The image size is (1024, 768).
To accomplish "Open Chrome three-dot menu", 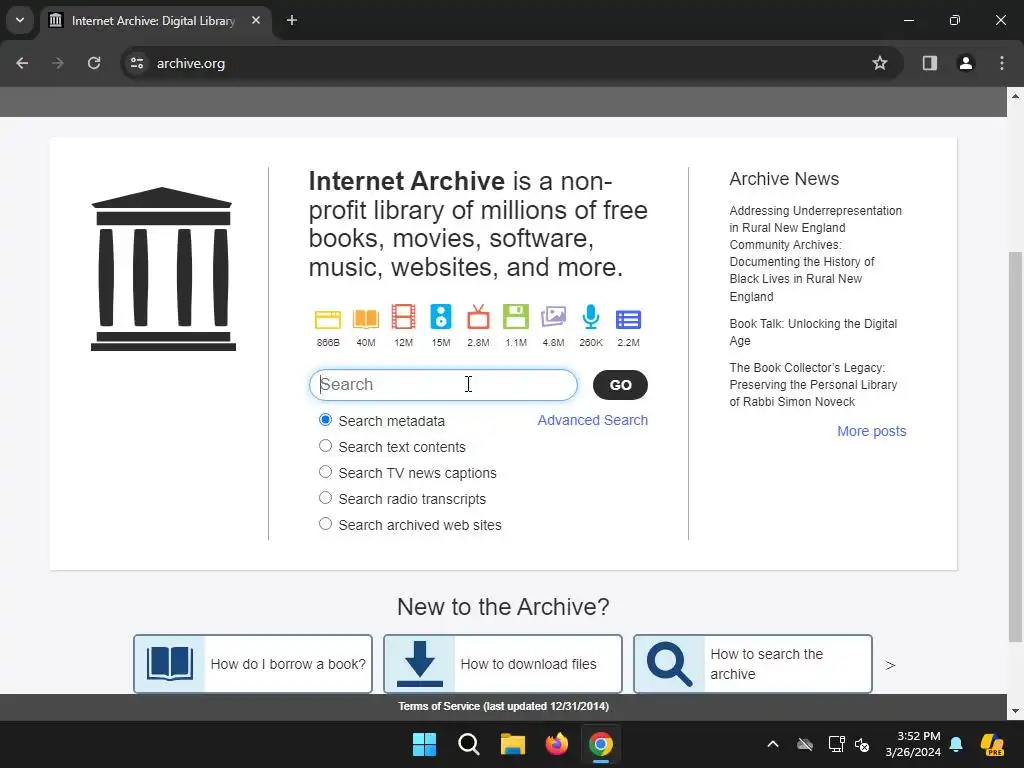I will click(x=1002, y=63).
